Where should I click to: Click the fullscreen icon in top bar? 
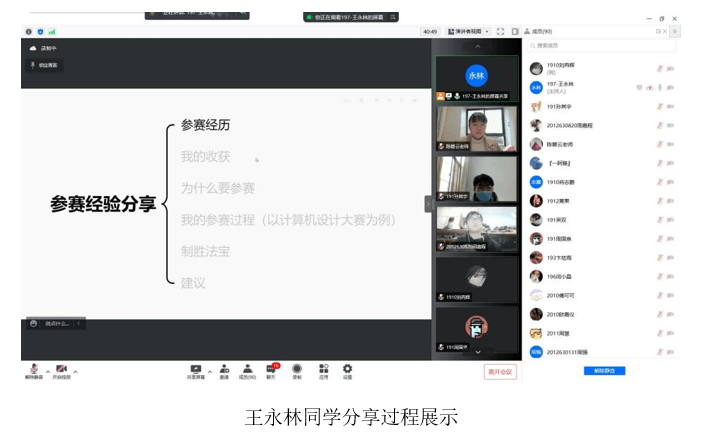click(x=500, y=31)
